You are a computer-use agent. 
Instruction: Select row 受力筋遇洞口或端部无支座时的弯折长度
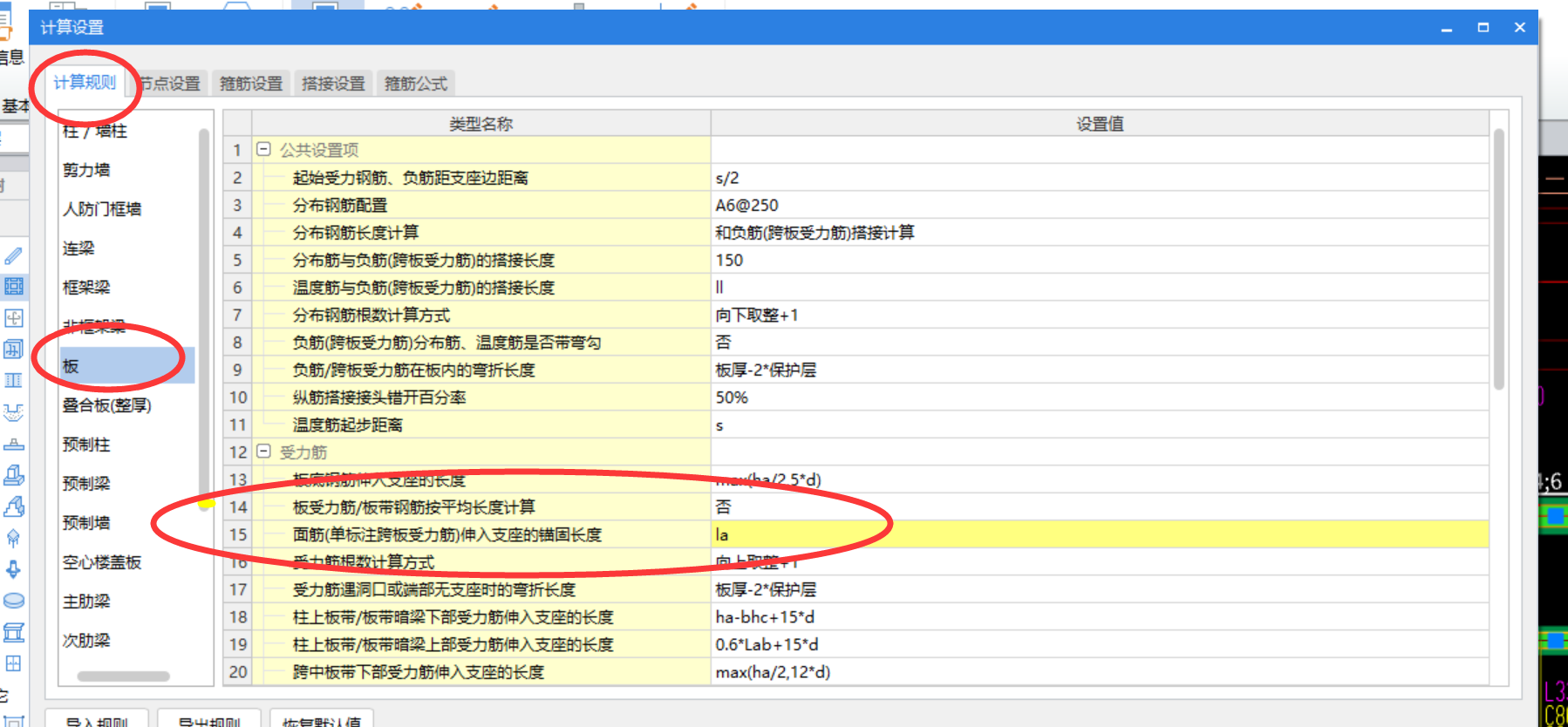[481, 589]
